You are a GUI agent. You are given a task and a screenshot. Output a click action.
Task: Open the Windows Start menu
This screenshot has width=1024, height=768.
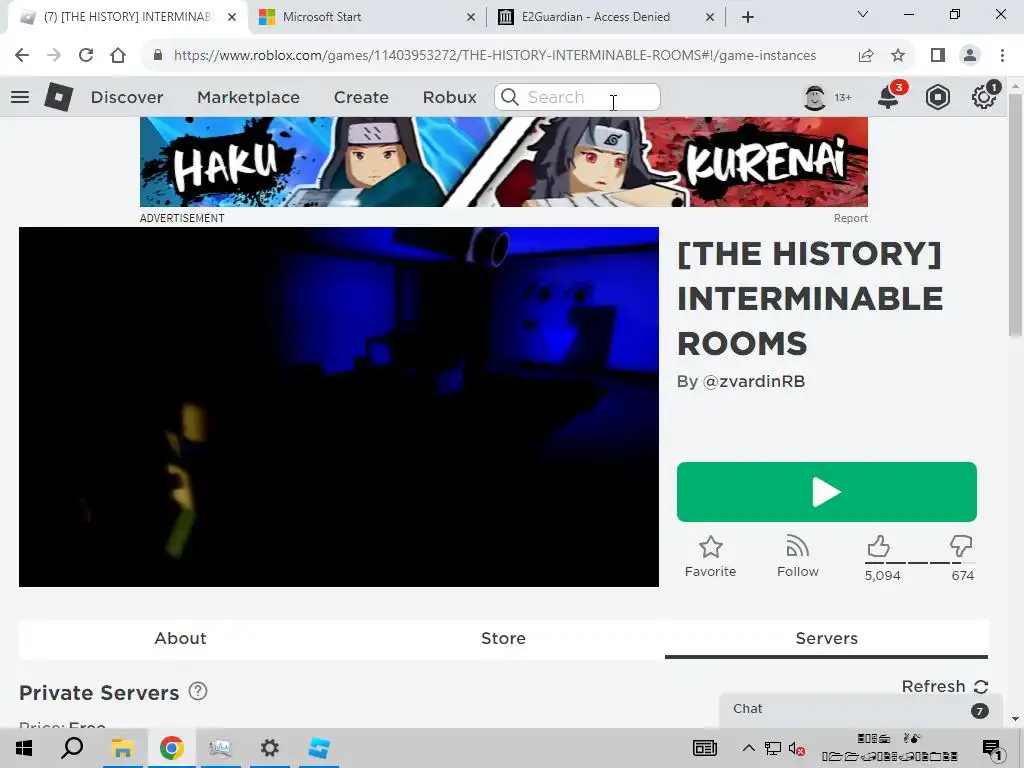coord(24,748)
